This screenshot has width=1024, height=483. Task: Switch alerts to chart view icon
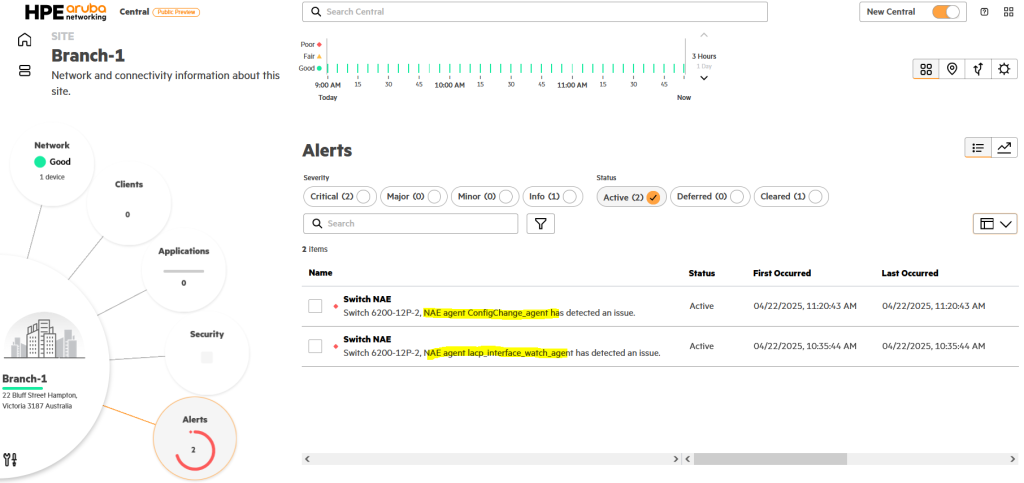pyautogui.click(x=1004, y=148)
